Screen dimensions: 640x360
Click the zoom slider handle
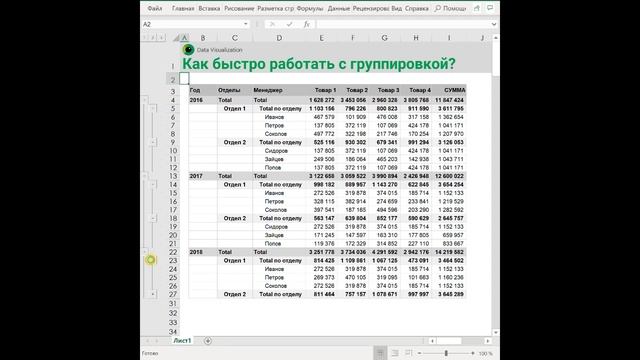(446, 353)
